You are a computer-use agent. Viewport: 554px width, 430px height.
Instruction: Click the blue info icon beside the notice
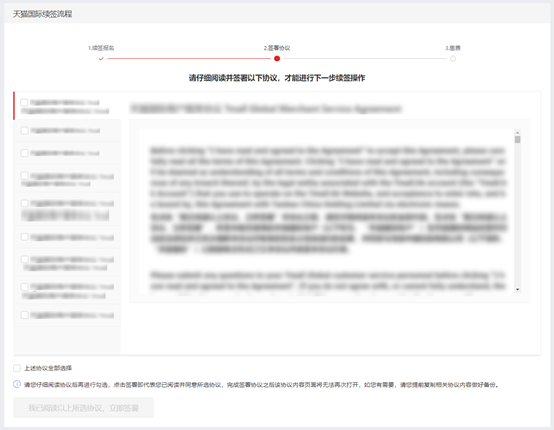[17, 384]
